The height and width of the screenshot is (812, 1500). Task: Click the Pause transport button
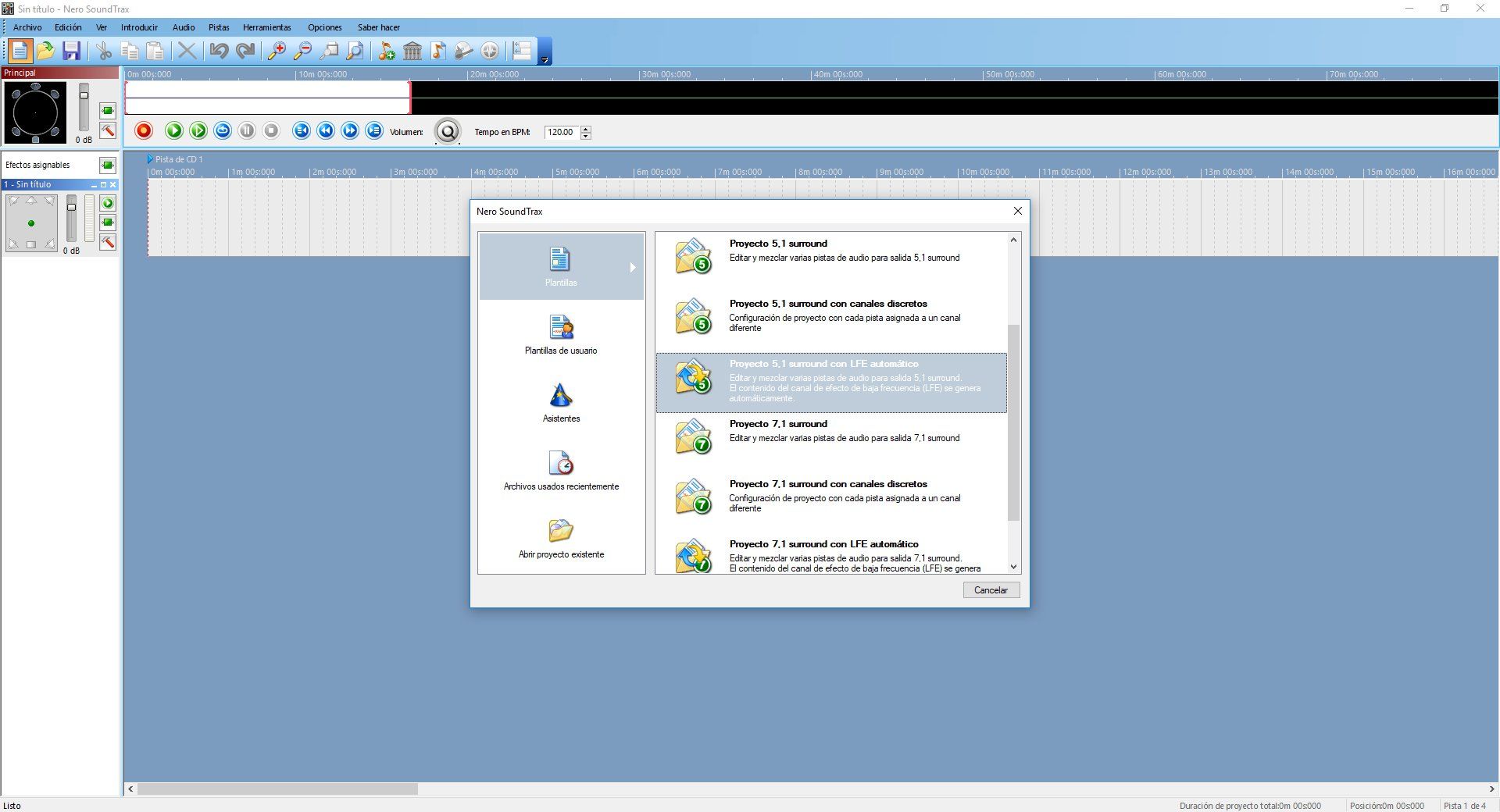point(247,130)
